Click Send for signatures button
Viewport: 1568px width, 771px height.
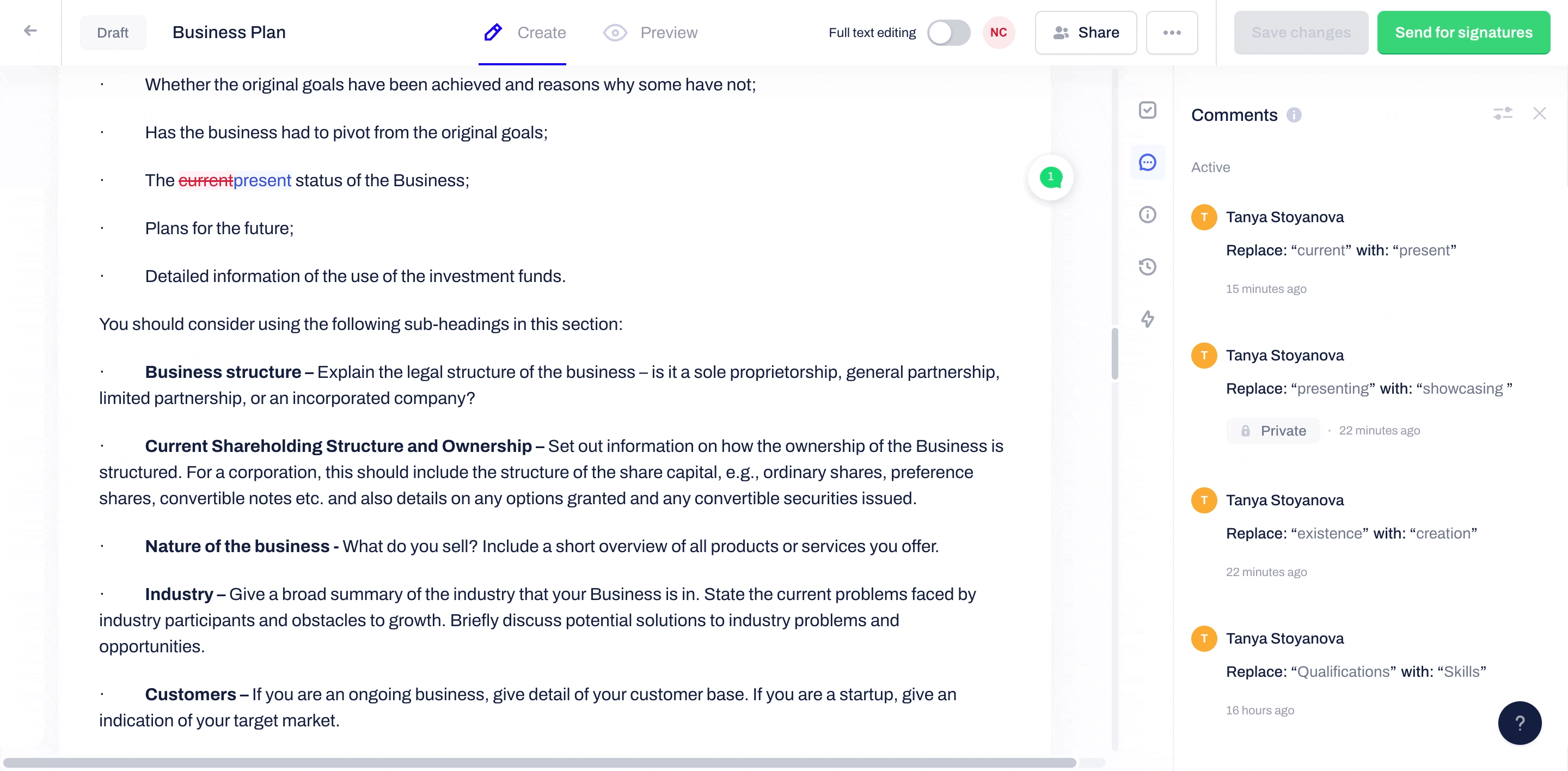click(x=1464, y=32)
